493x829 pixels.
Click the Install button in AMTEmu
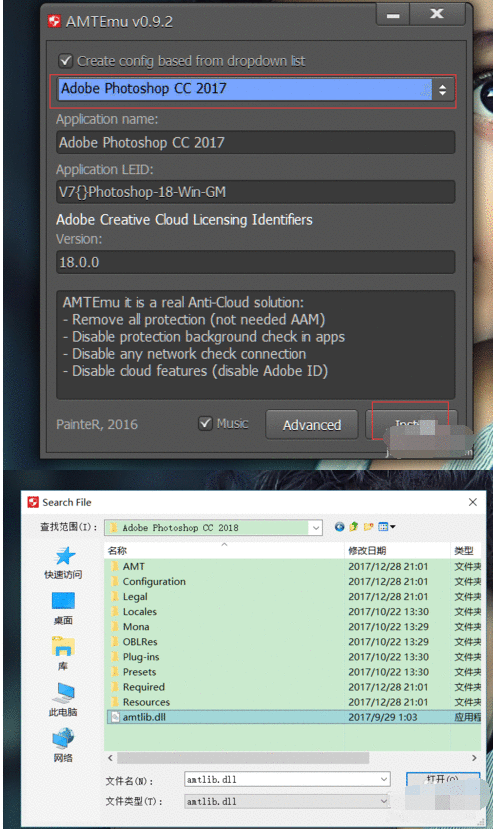pyautogui.click(x=410, y=425)
